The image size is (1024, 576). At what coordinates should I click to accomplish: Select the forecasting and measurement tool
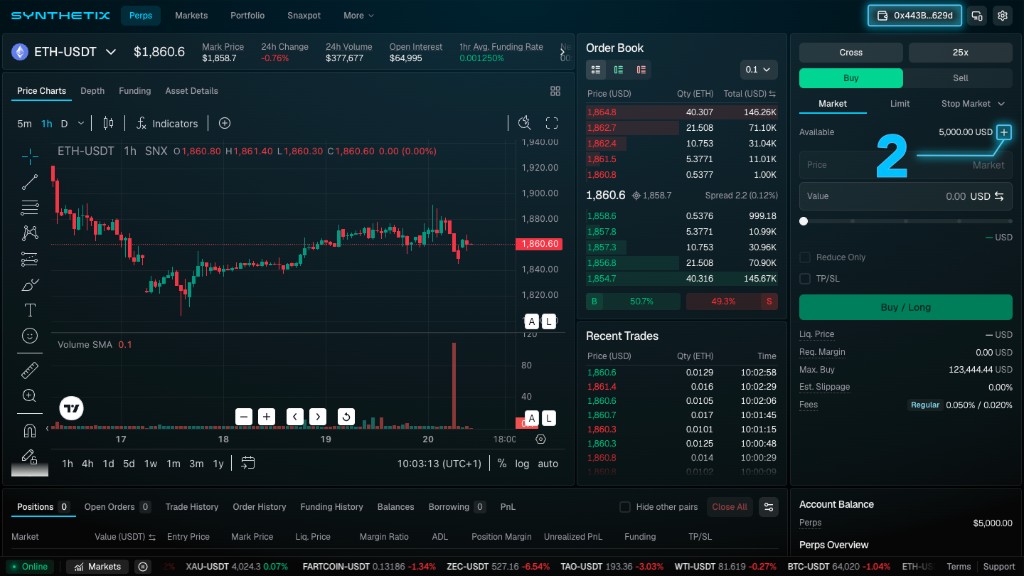tap(29, 259)
